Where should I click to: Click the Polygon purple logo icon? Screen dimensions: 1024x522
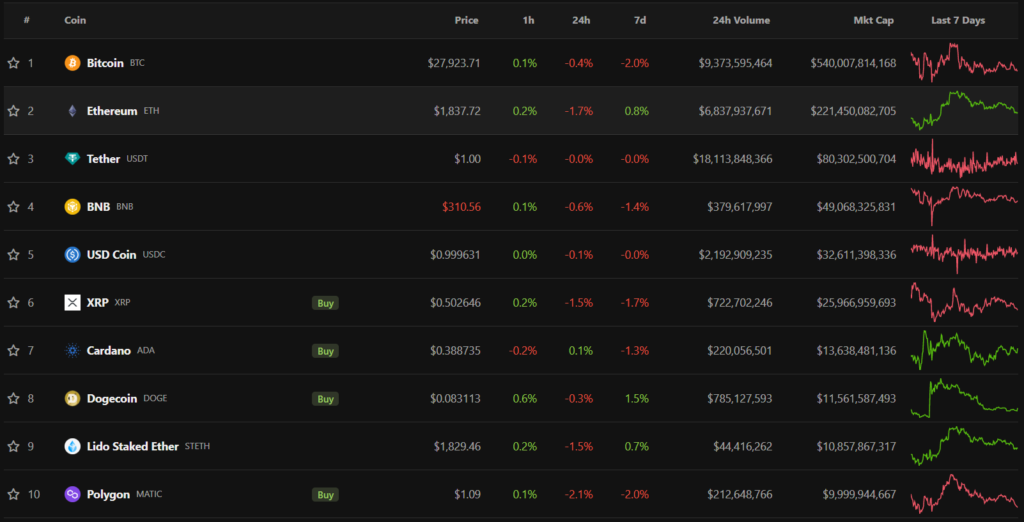tap(72, 495)
